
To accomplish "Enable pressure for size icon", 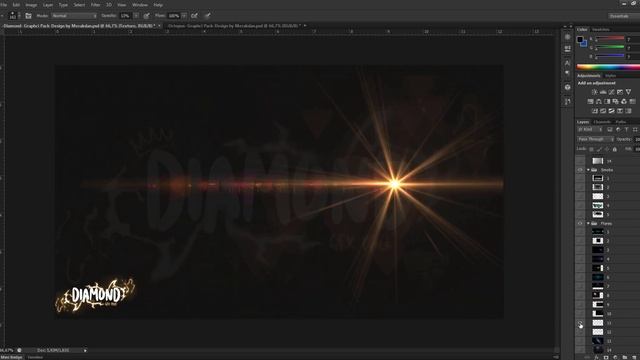I will [207, 16].
